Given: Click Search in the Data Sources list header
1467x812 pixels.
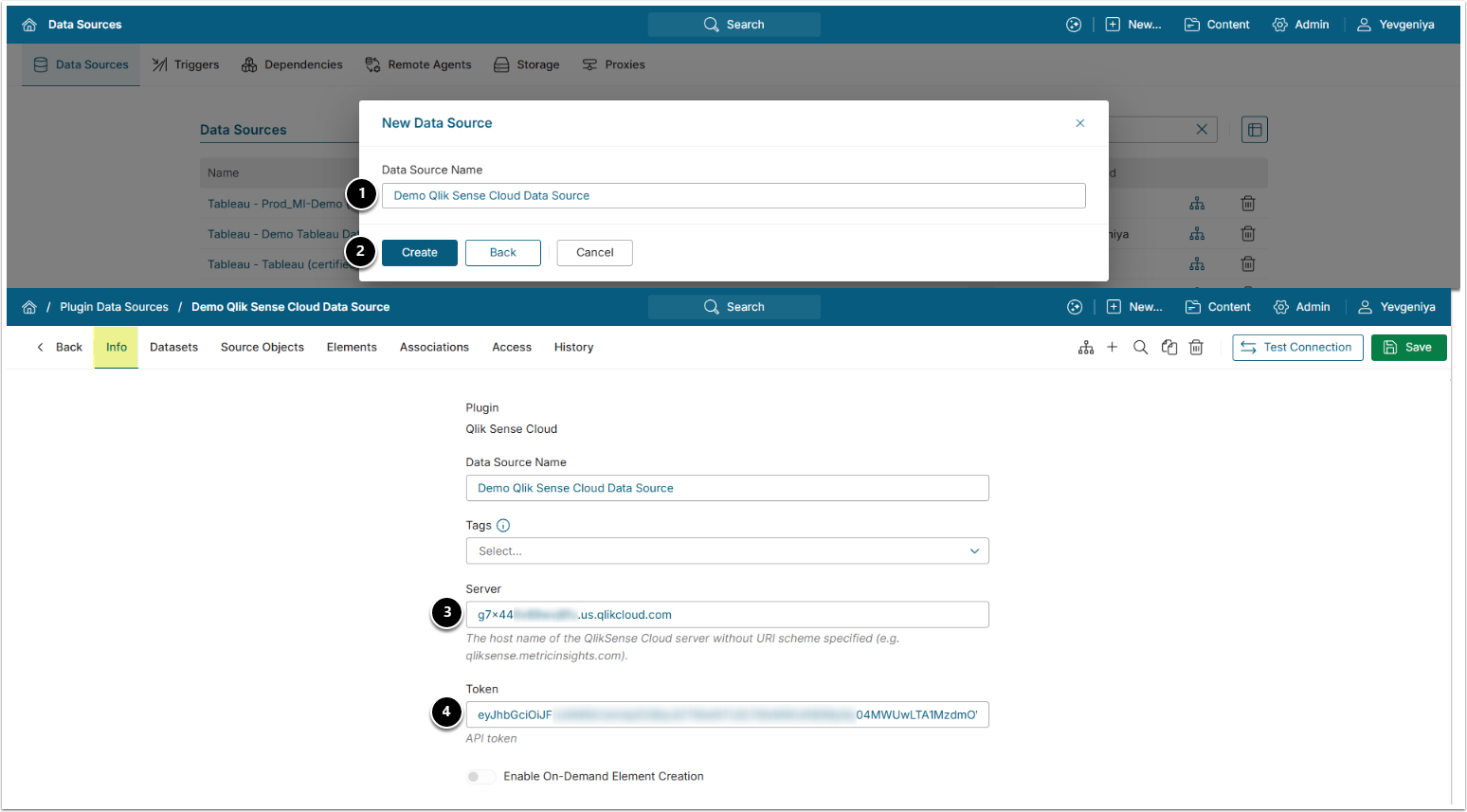Looking at the screenshot, I should [x=734, y=25].
